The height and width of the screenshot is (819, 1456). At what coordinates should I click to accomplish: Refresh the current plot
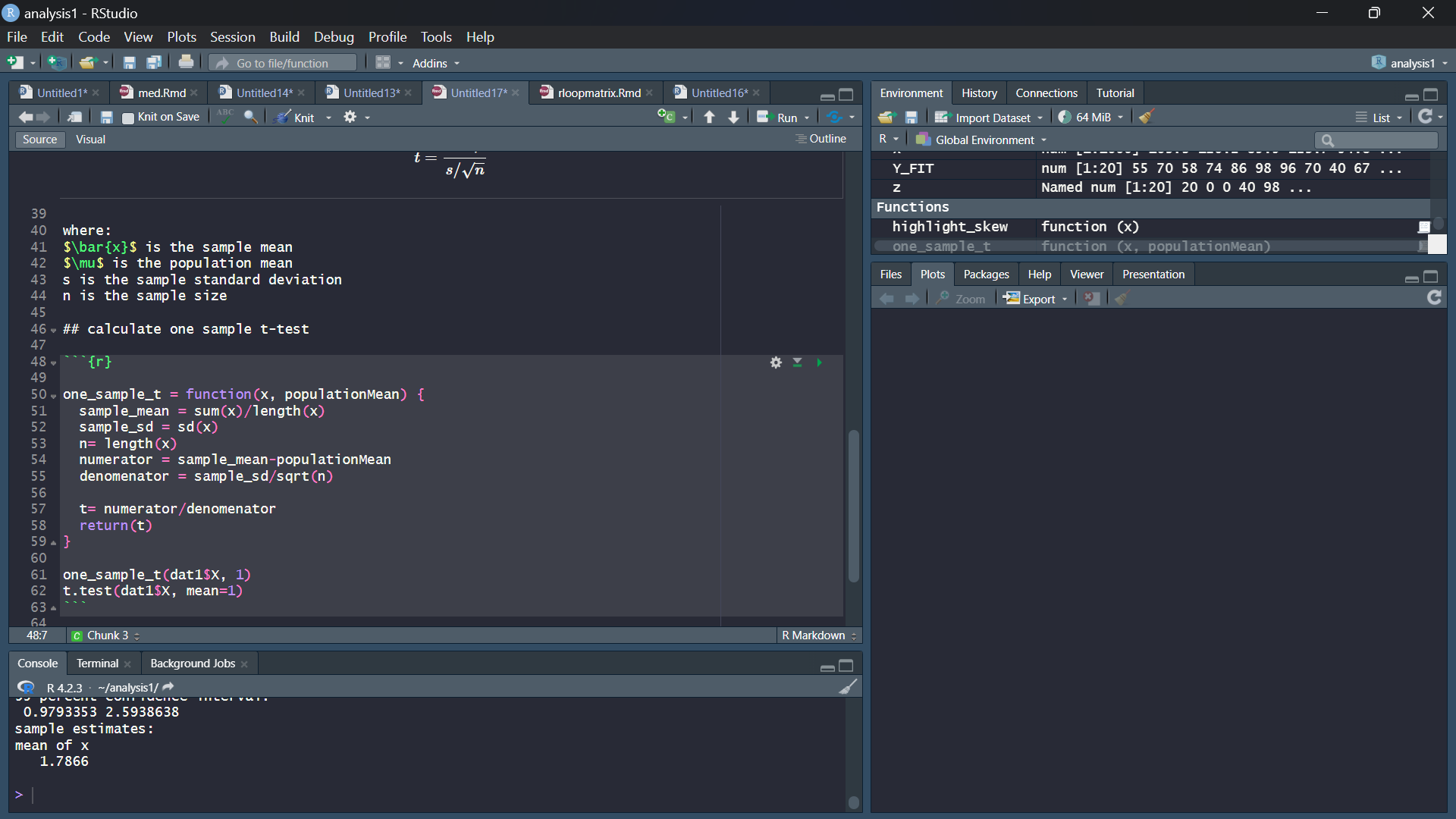(1434, 298)
